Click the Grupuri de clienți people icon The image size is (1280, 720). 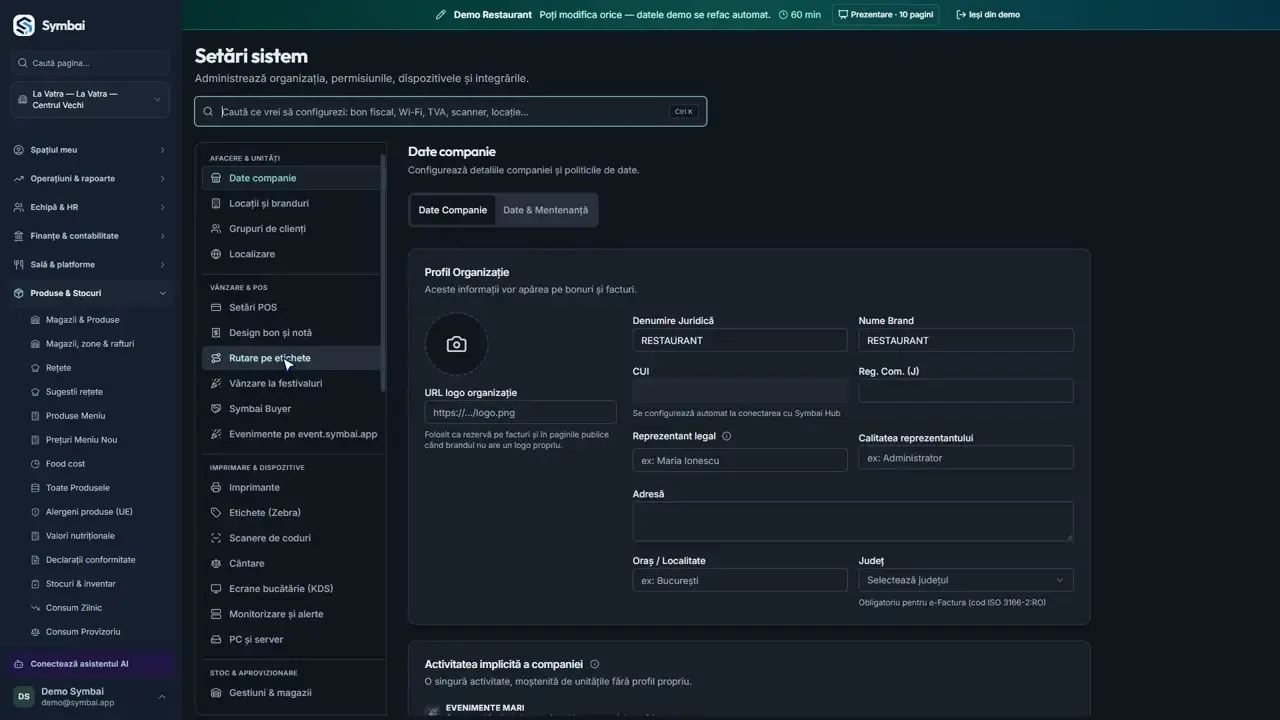(216, 229)
